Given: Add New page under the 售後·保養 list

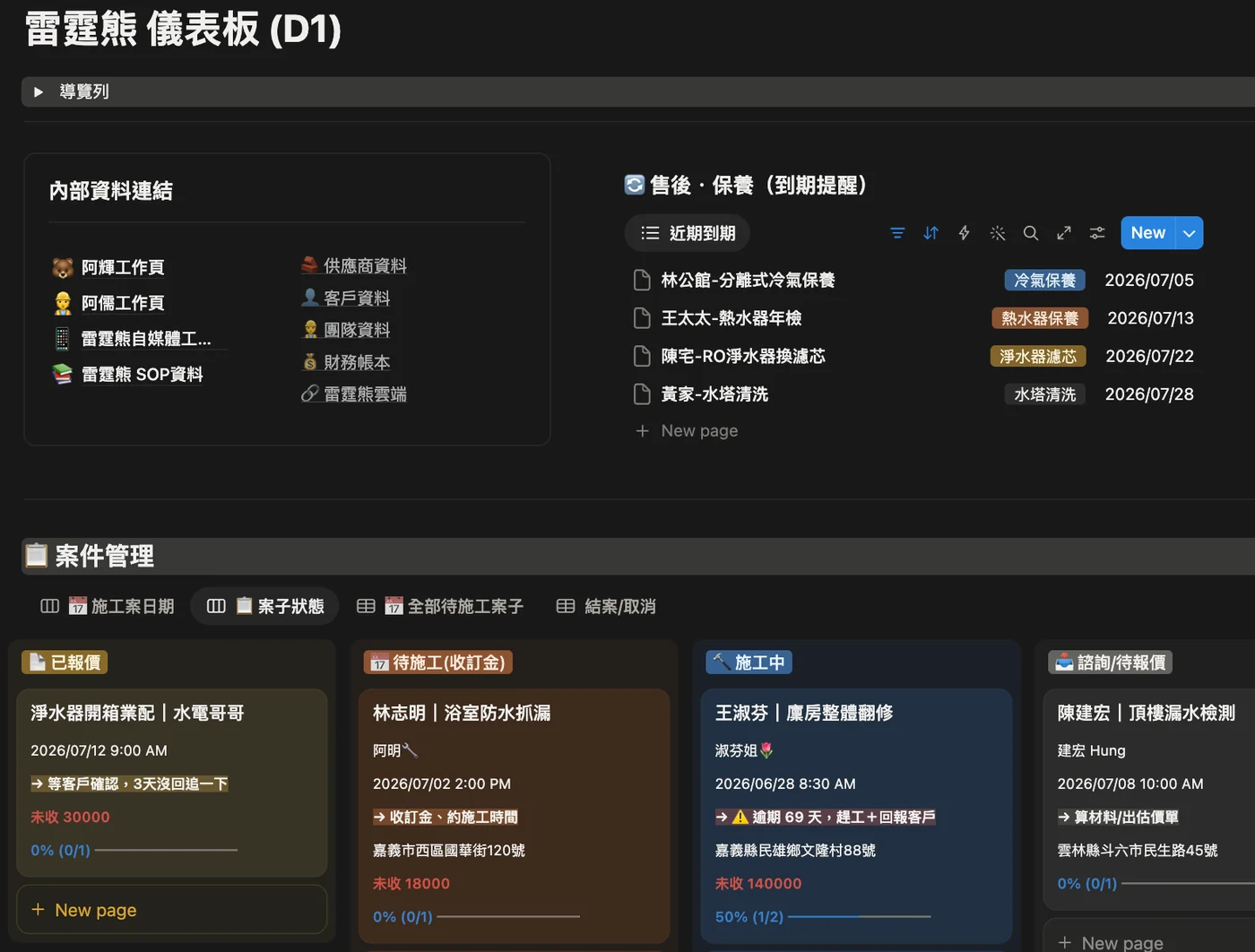Looking at the screenshot, I should (x=687, y=431).
